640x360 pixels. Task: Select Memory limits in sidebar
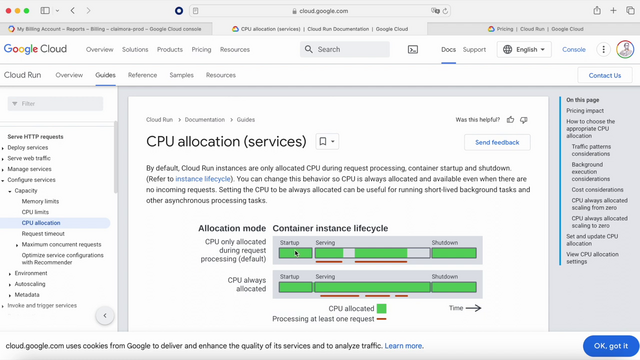(40, 201)
